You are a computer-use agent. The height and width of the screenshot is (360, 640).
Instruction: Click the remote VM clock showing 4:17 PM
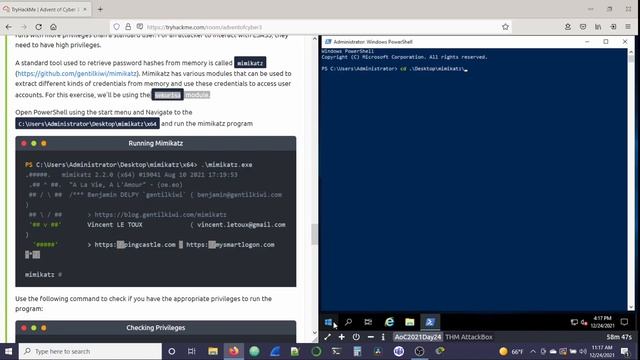coord(602,322)
